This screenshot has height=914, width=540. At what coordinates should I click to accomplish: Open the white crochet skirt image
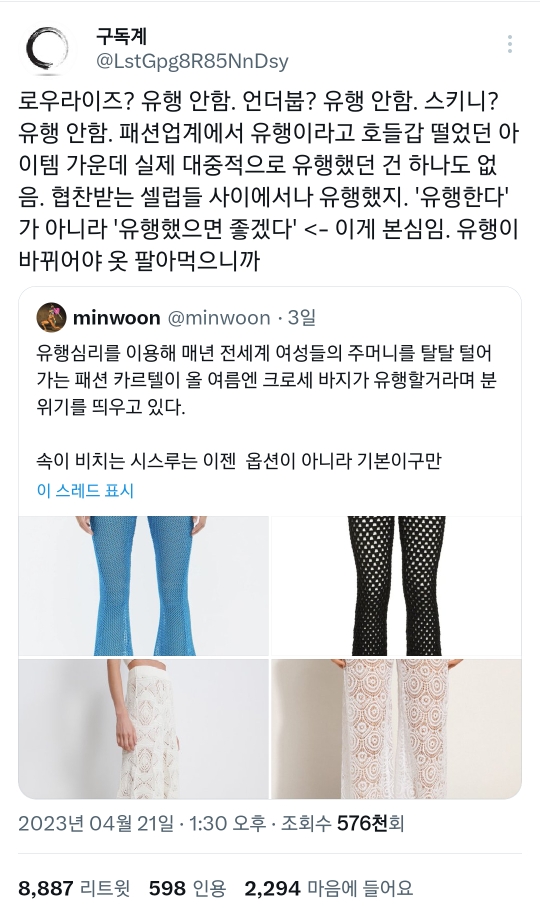[143, 729]
